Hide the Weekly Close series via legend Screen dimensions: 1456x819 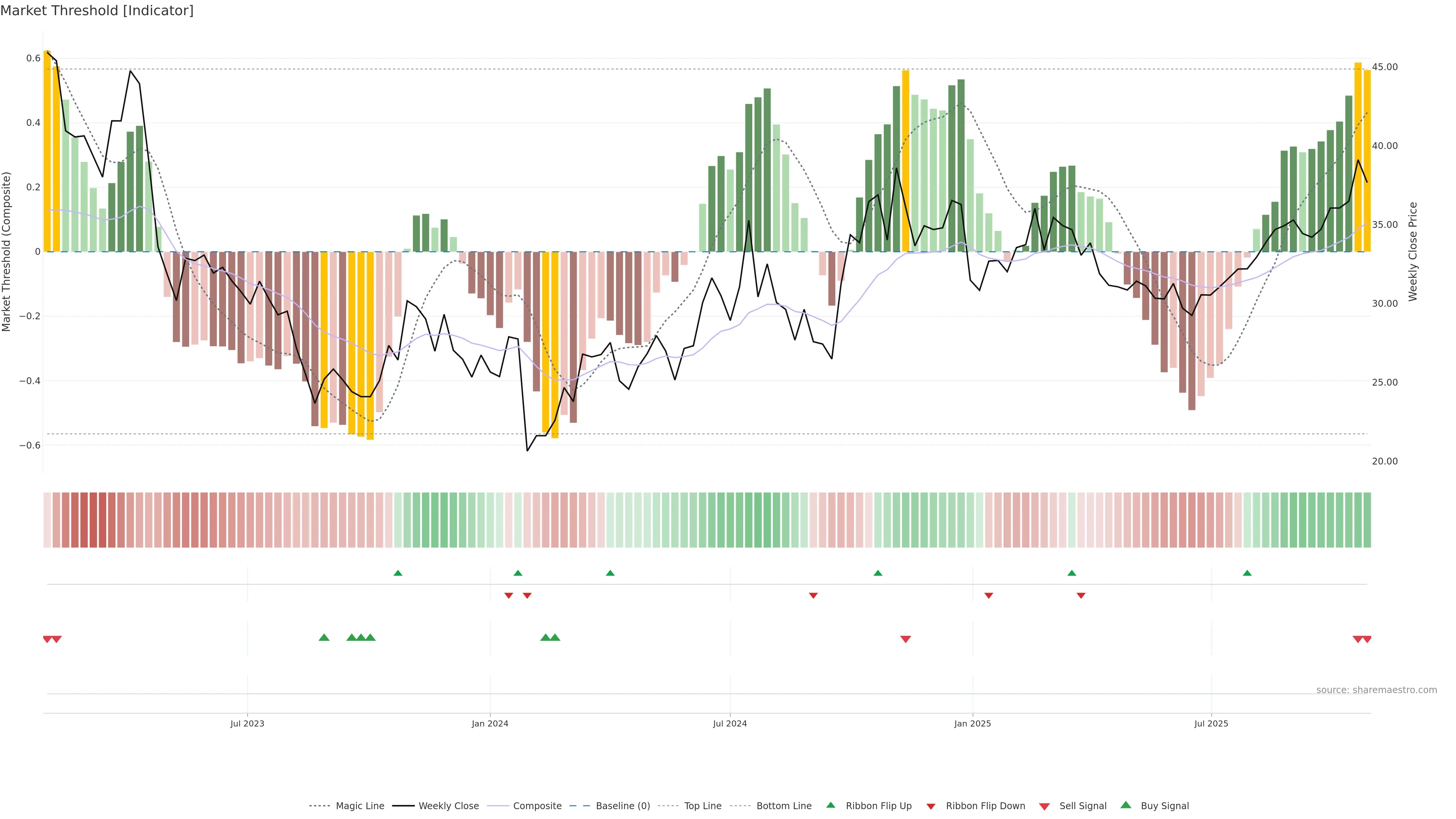pyautogui.click(x=448, y=806)
